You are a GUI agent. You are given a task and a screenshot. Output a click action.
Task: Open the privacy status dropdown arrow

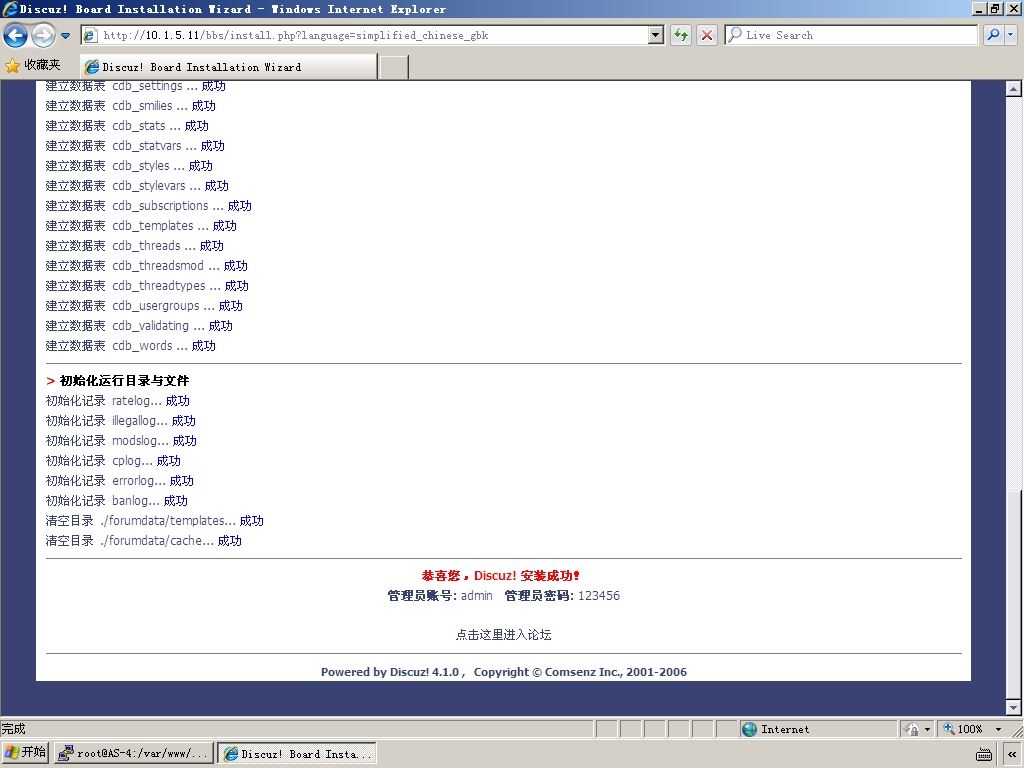pos(927,729)
